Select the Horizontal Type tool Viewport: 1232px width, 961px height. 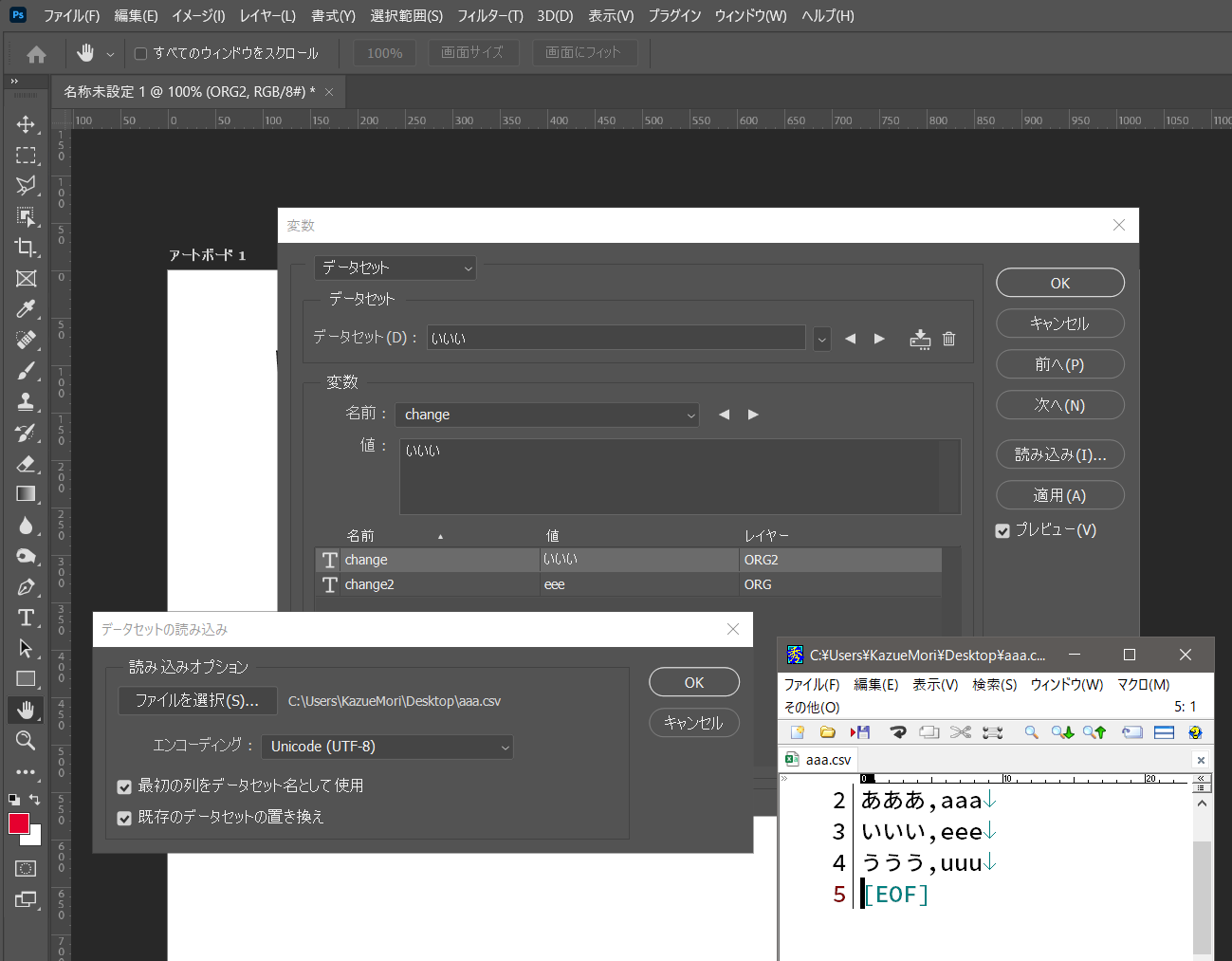pos(25,617)
